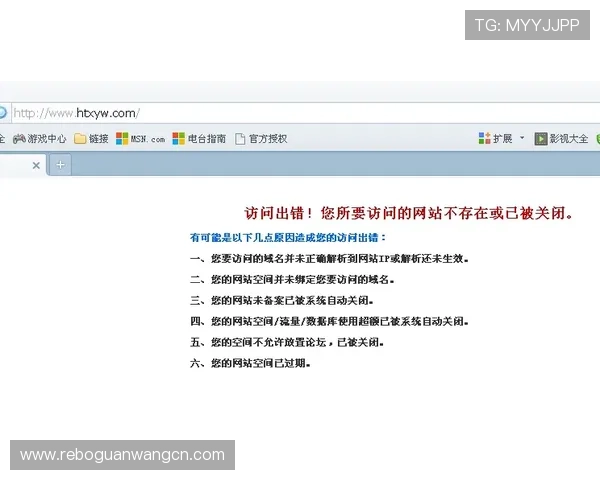The height and width of the screenshot is (480, 600).
Task: Open the 链接 bookmarks folder
Action: pos(91,139)
